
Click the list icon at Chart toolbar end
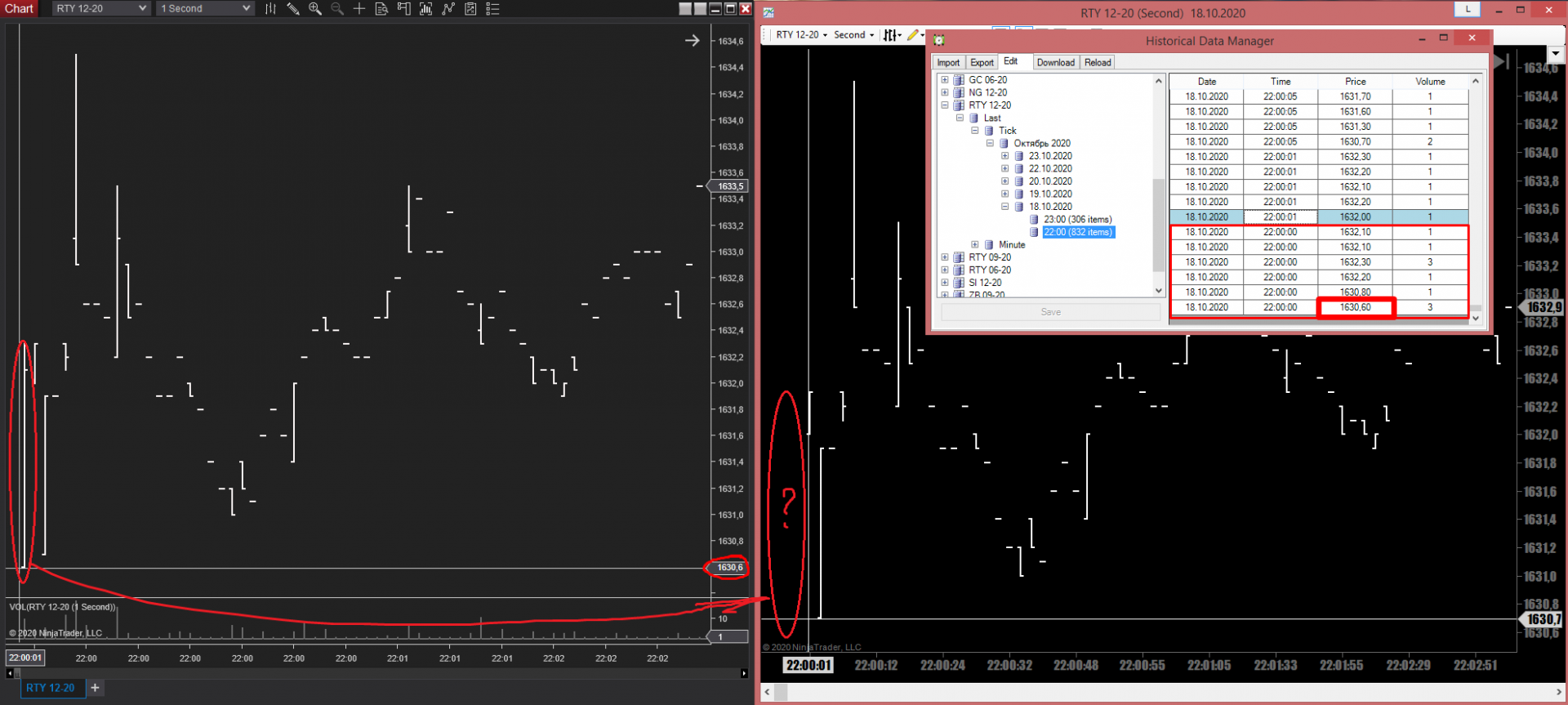[x=492, y=9]
